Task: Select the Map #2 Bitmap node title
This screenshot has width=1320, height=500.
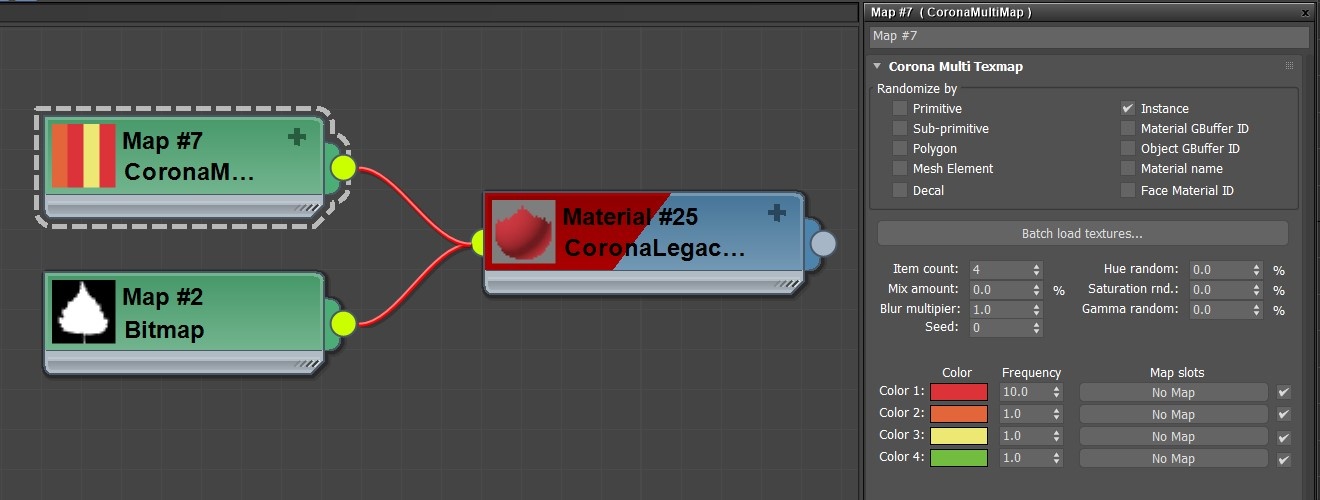Action: (165, 313)
